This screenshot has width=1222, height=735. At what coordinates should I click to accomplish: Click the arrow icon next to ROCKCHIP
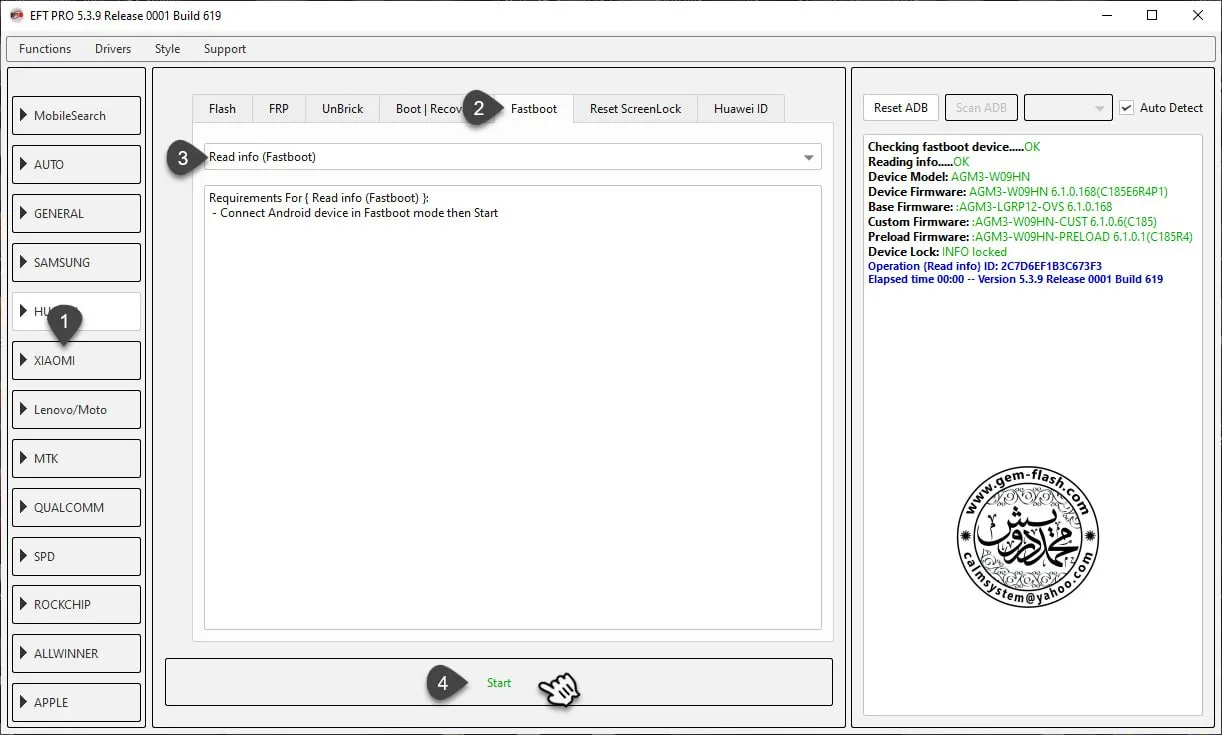(x=23, y=604)
